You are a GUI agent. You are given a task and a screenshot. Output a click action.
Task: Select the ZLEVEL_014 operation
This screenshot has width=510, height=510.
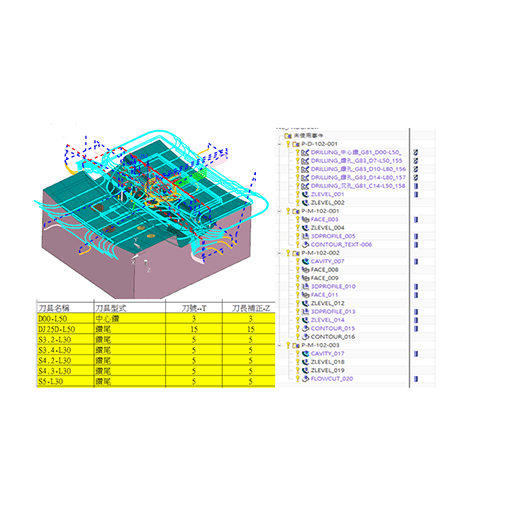coord(327,320)
